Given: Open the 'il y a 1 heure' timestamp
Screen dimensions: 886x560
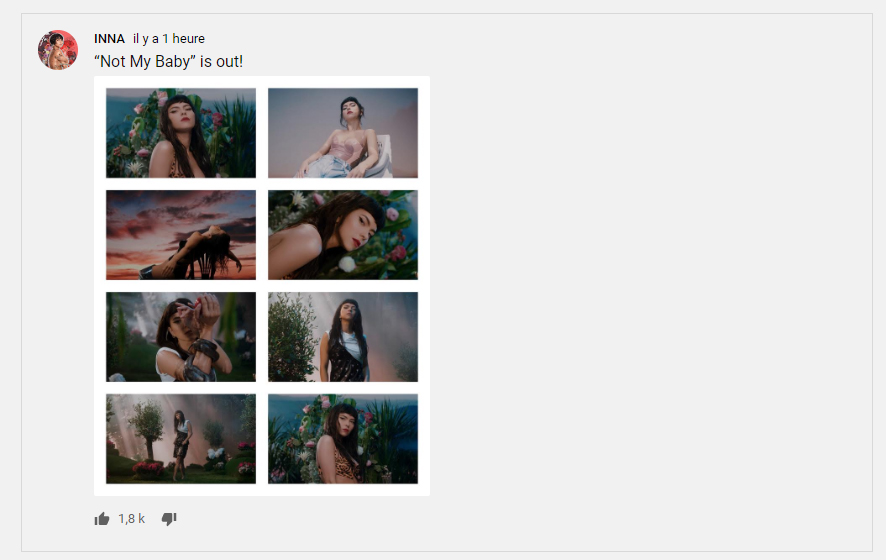Looking at the screenshot, I should pos(169,38).
